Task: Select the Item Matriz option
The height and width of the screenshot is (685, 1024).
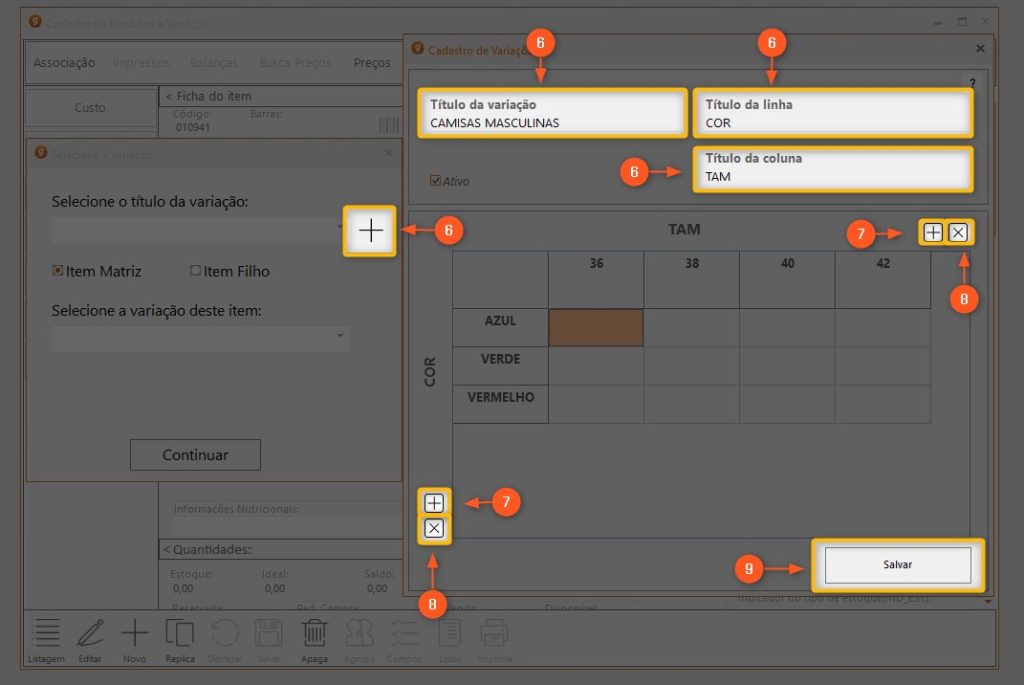Action: [x=58, y=271]
